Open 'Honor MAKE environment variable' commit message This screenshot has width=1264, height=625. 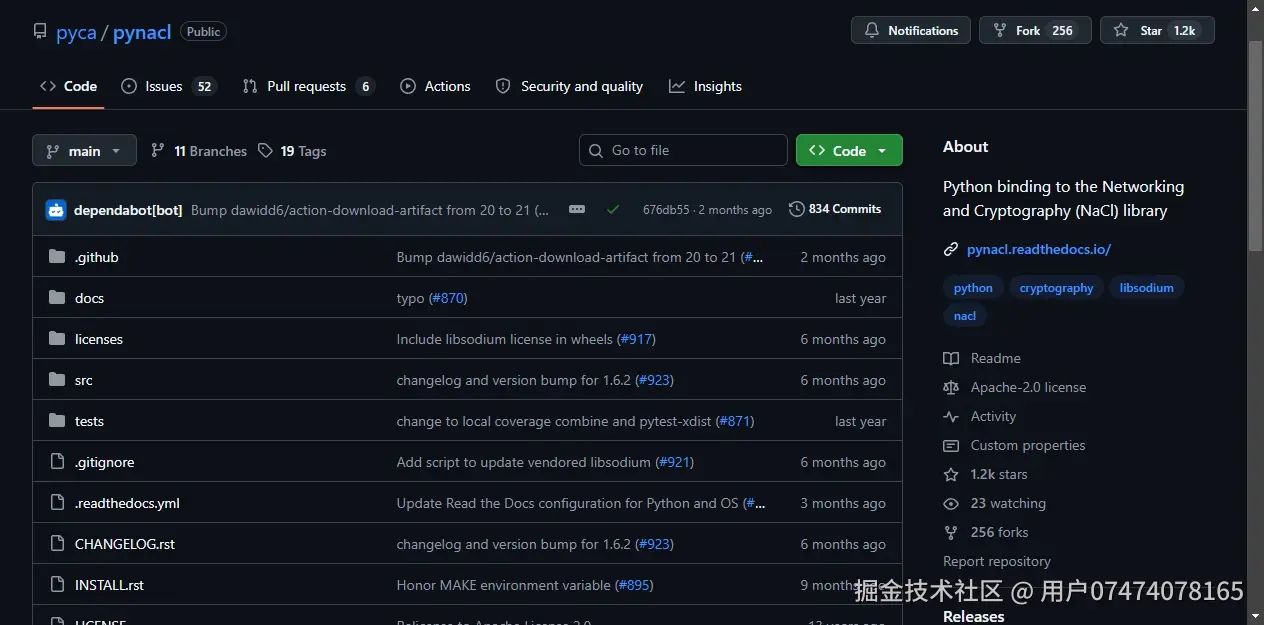coord(504,585)
